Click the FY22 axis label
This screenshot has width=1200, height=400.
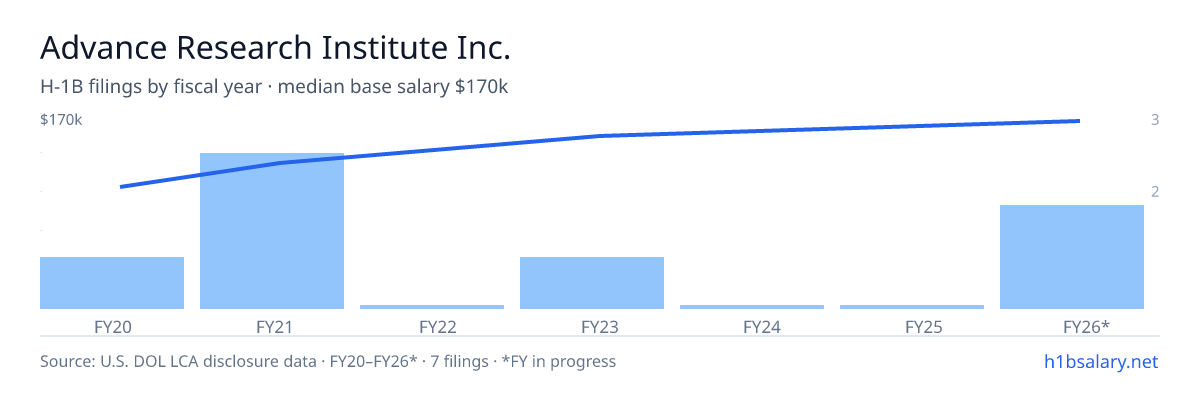[x=432, y=326]
